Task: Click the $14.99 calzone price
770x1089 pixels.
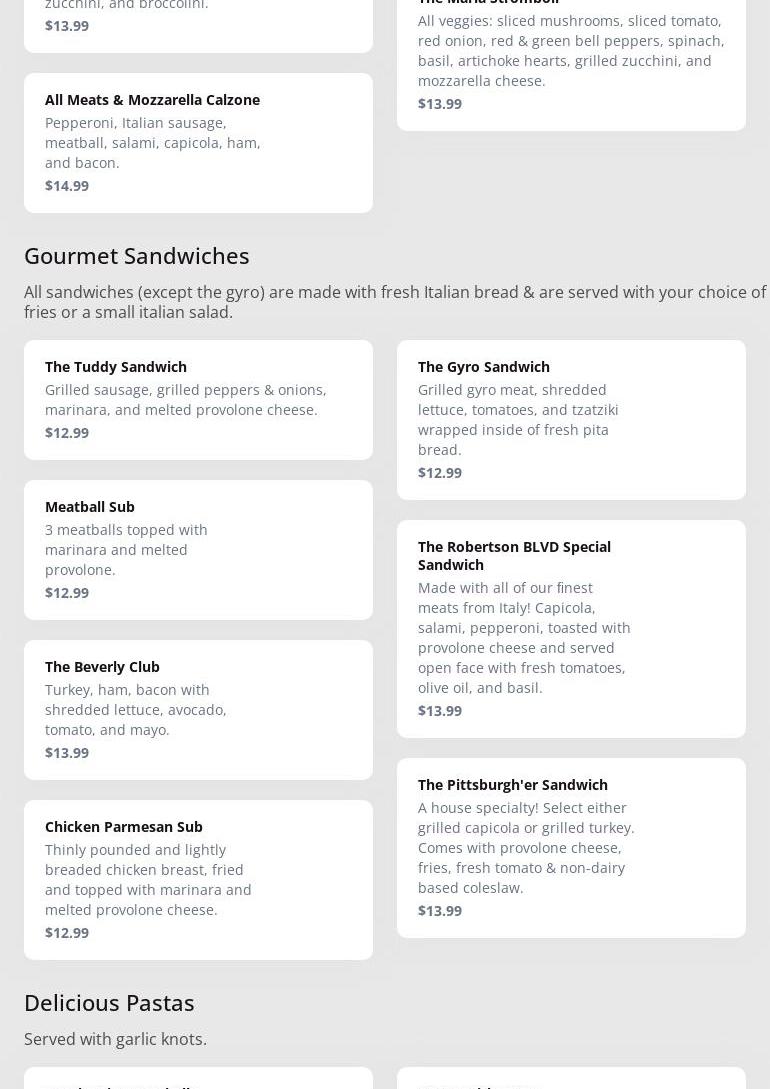Action: tap(67, 186)
